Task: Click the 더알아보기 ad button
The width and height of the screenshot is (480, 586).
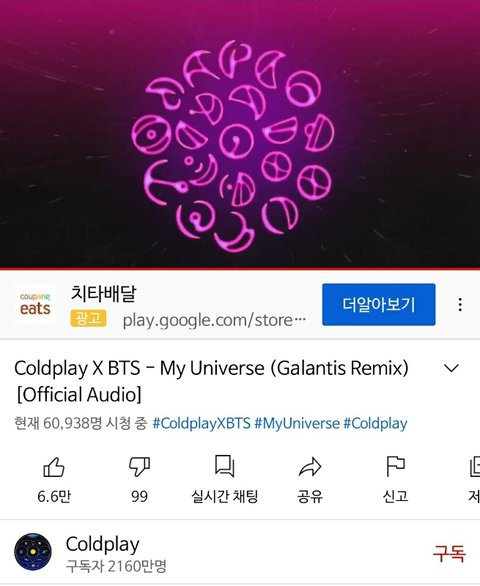Action: pos(379,305)
